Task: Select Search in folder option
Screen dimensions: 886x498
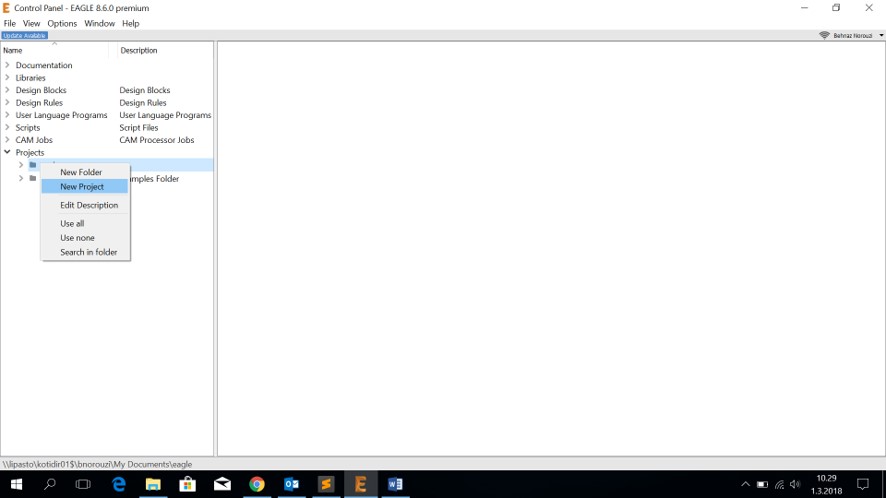Action: pos(85,252)
